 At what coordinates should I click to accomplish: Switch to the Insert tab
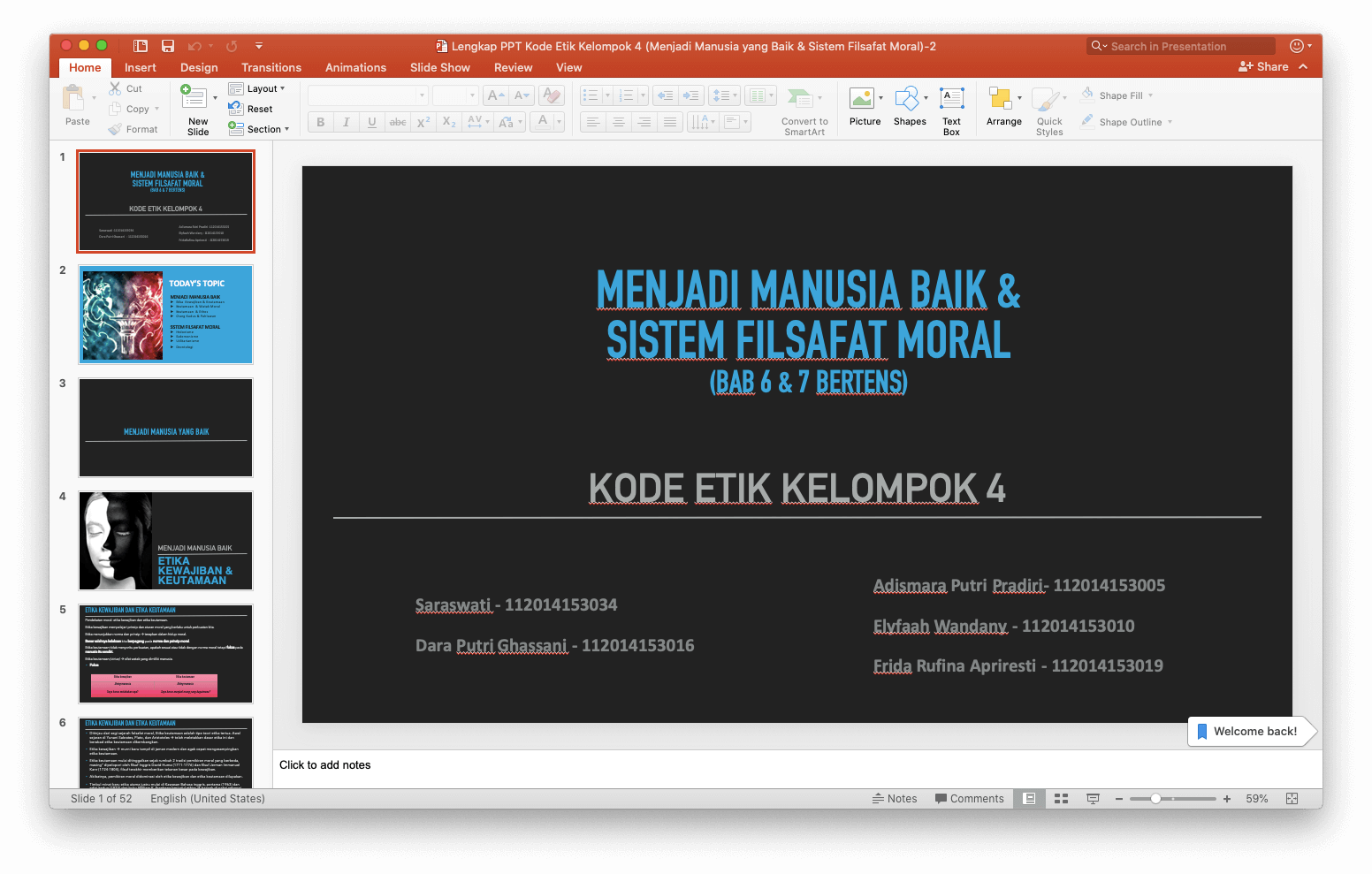click(x=141, y=67)
